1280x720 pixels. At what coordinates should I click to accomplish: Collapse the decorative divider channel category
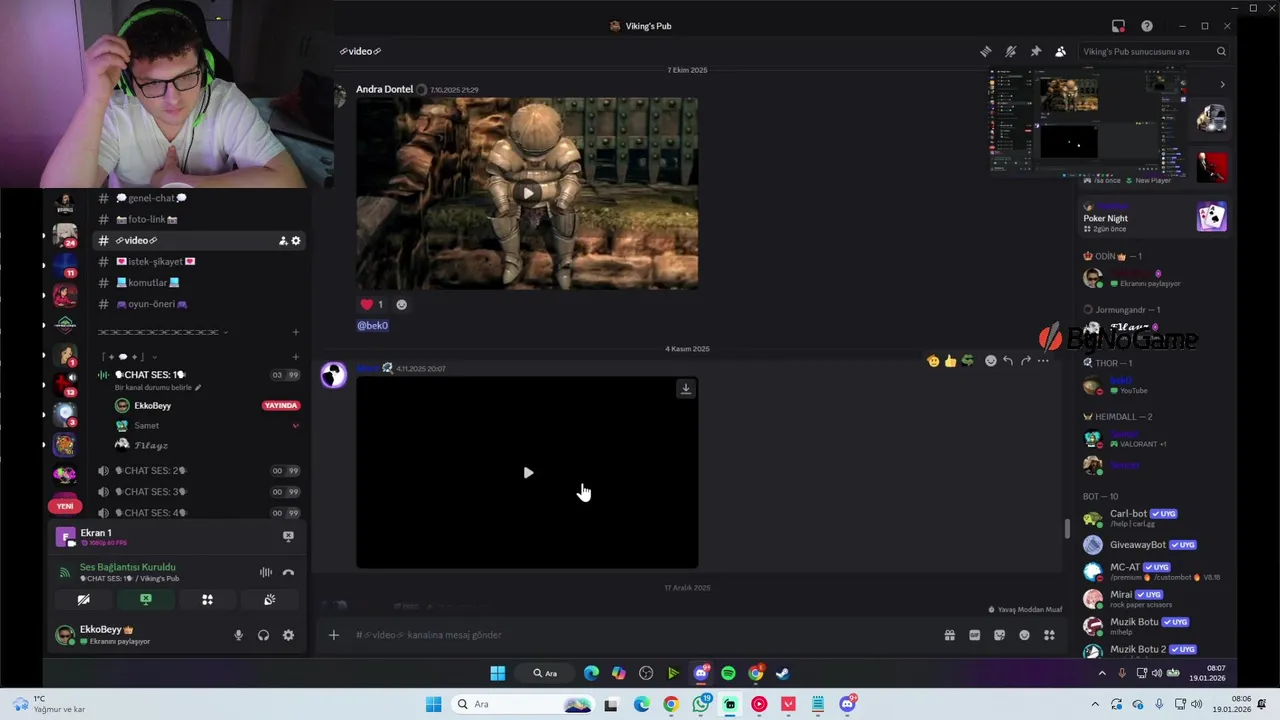pos(162,332)
